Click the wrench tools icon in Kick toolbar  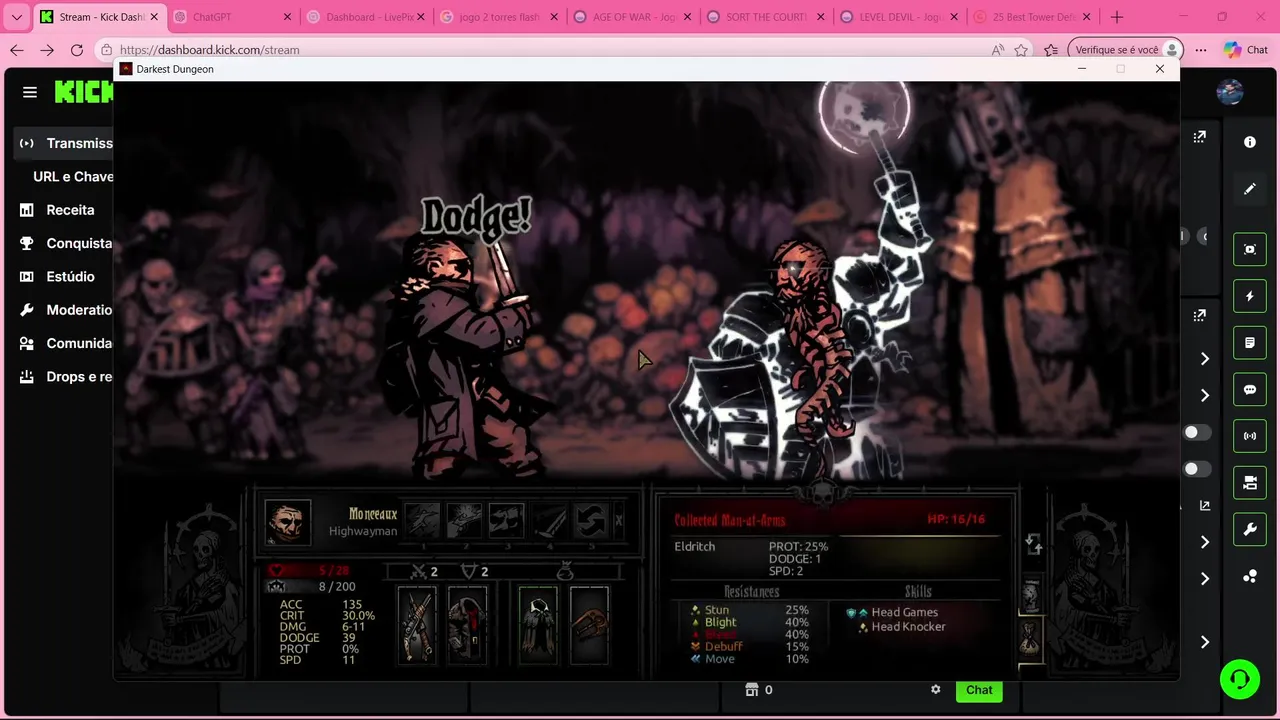coord(1250,530)
